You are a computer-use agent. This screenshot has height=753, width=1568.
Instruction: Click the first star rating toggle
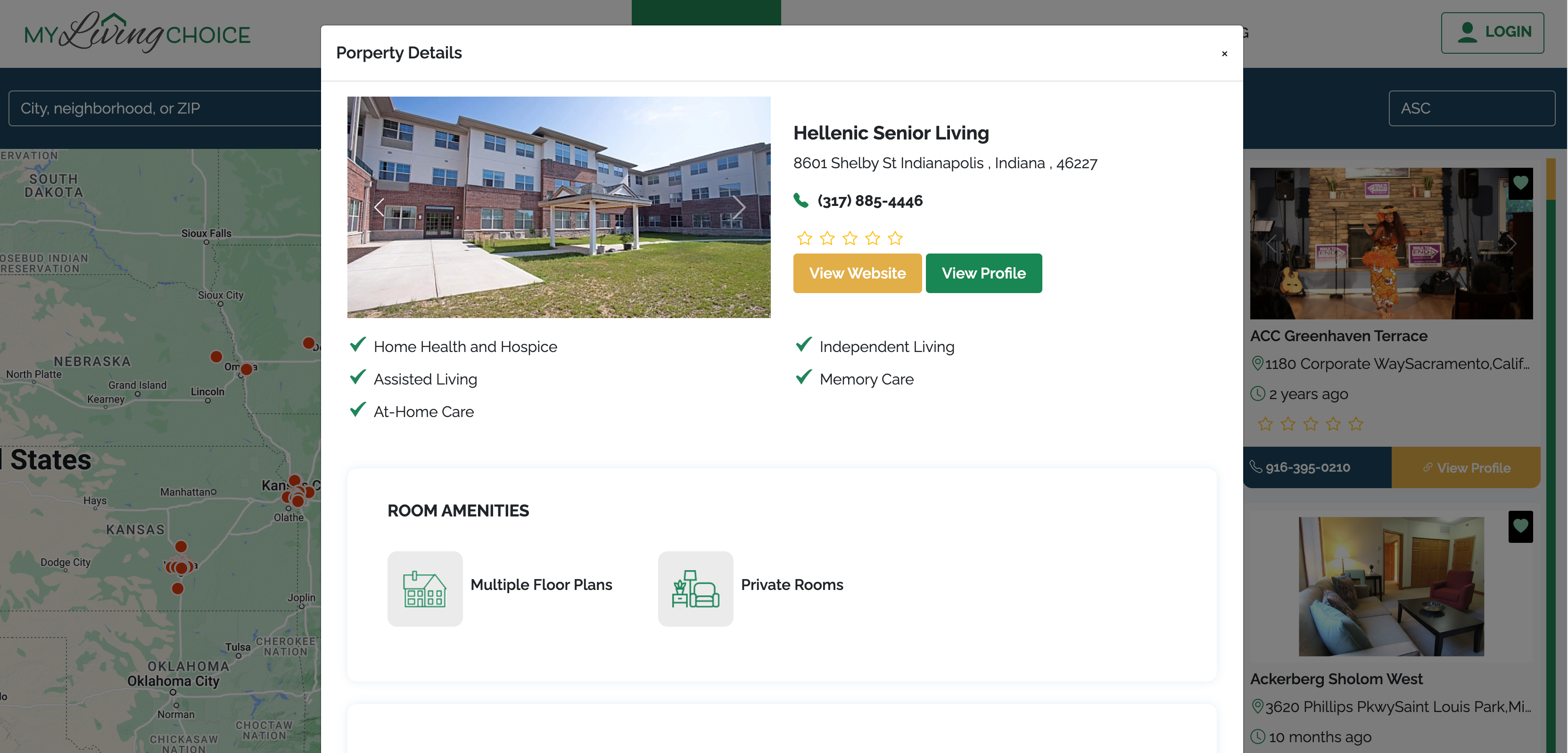(804, 237)
